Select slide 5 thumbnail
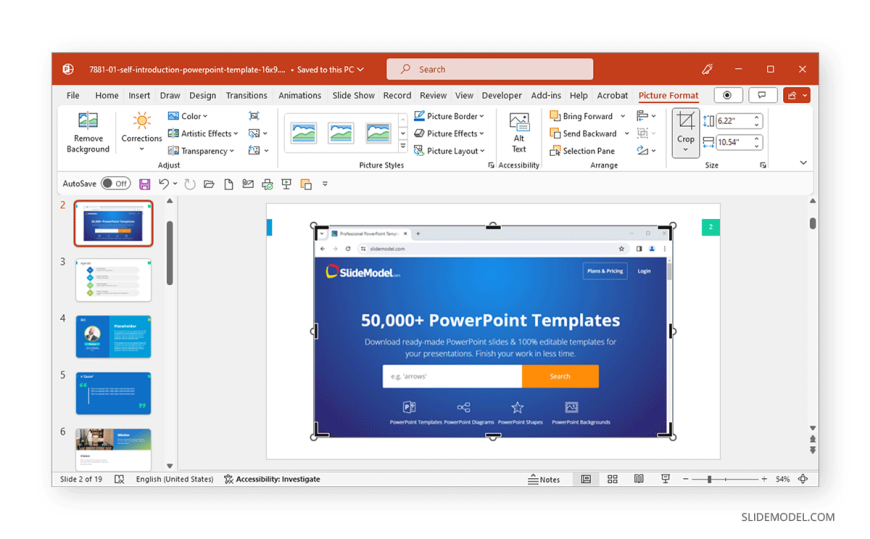This screenshot has height=539, width=870. (113, 394)
